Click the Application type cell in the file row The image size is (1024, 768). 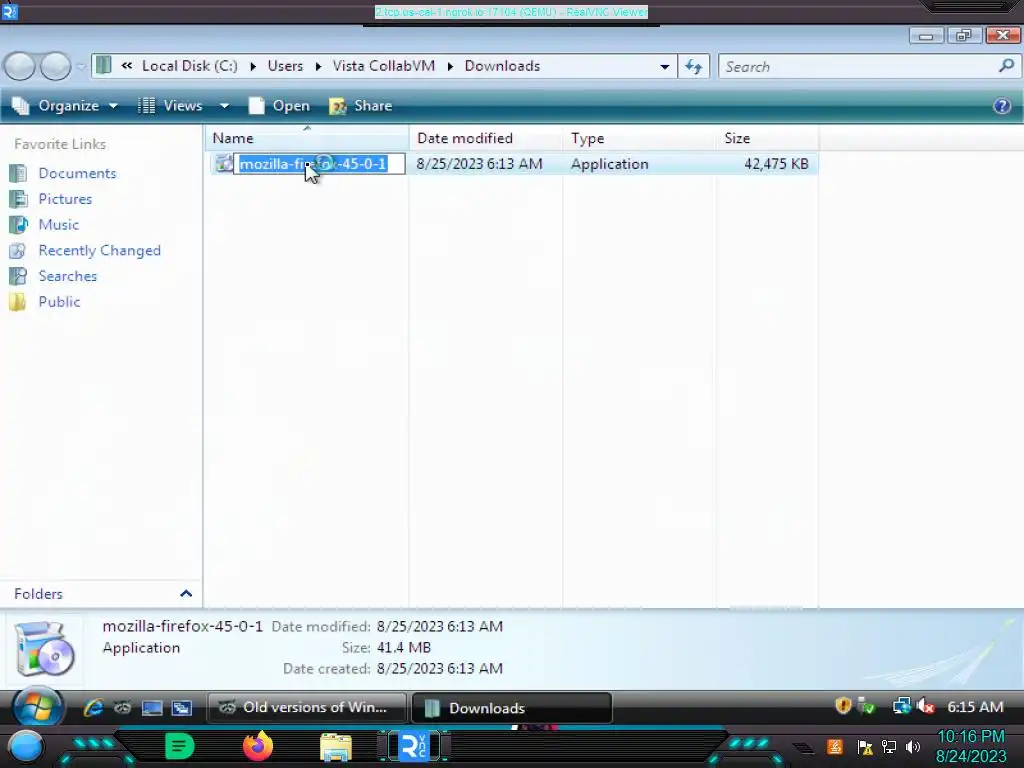click(609, 164)
